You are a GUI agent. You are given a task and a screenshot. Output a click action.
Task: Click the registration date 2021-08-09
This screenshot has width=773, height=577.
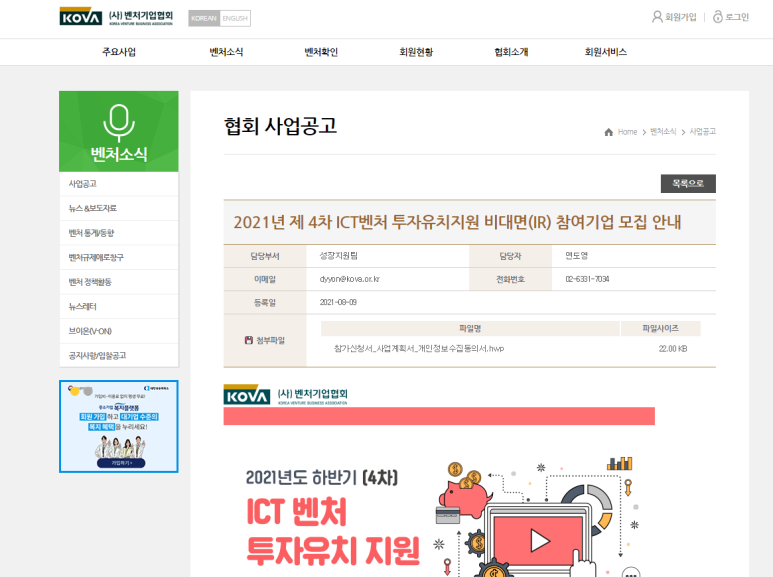click(338, 302)
